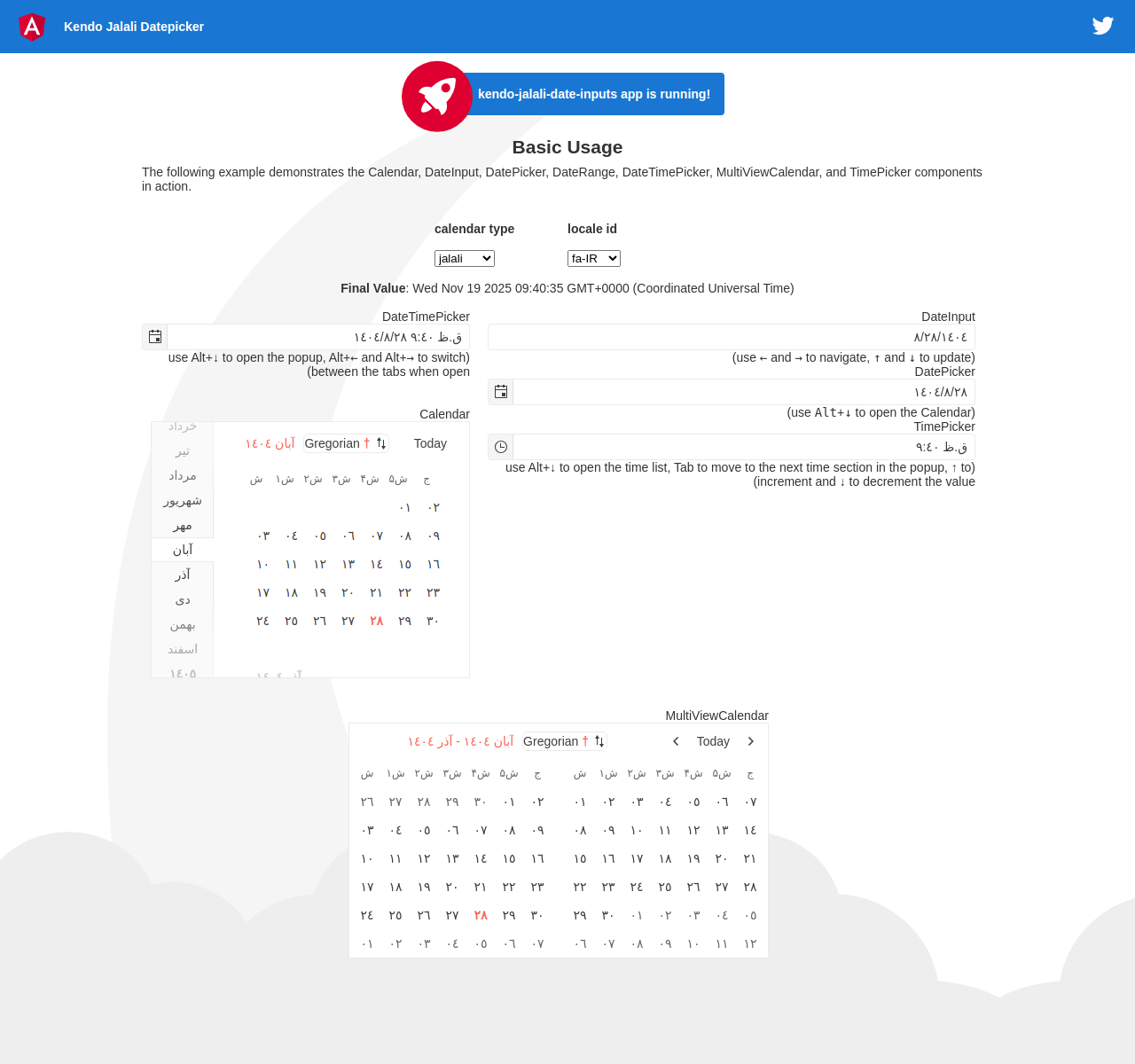Click the kendo-jalali-date-inputs app is running banner

click(594, 94)
